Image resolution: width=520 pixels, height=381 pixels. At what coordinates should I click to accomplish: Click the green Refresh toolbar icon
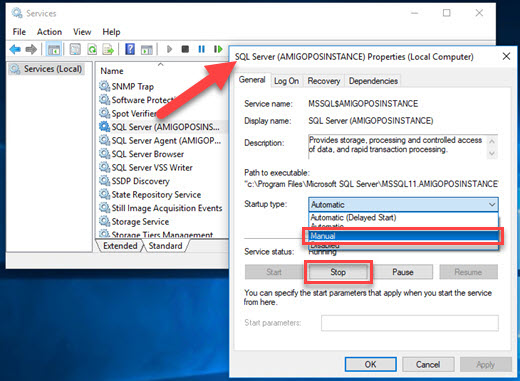pyautogui.click(x=92, y=50)
